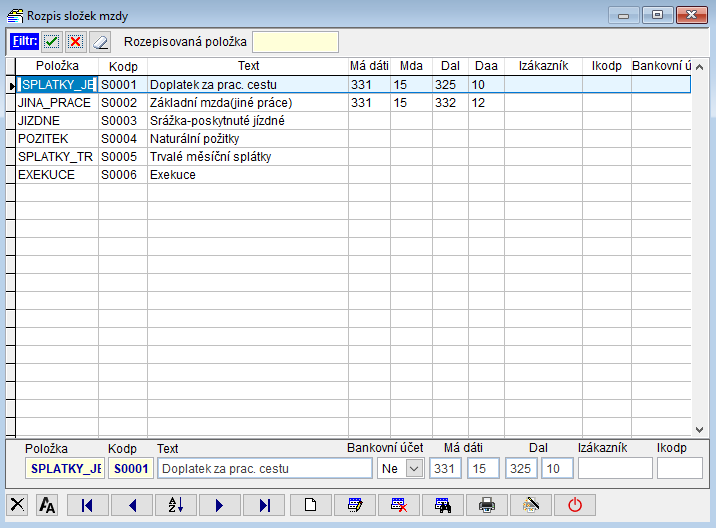Click the edit record icon with pencil
The image size is (716, 528).
(355, 505)
